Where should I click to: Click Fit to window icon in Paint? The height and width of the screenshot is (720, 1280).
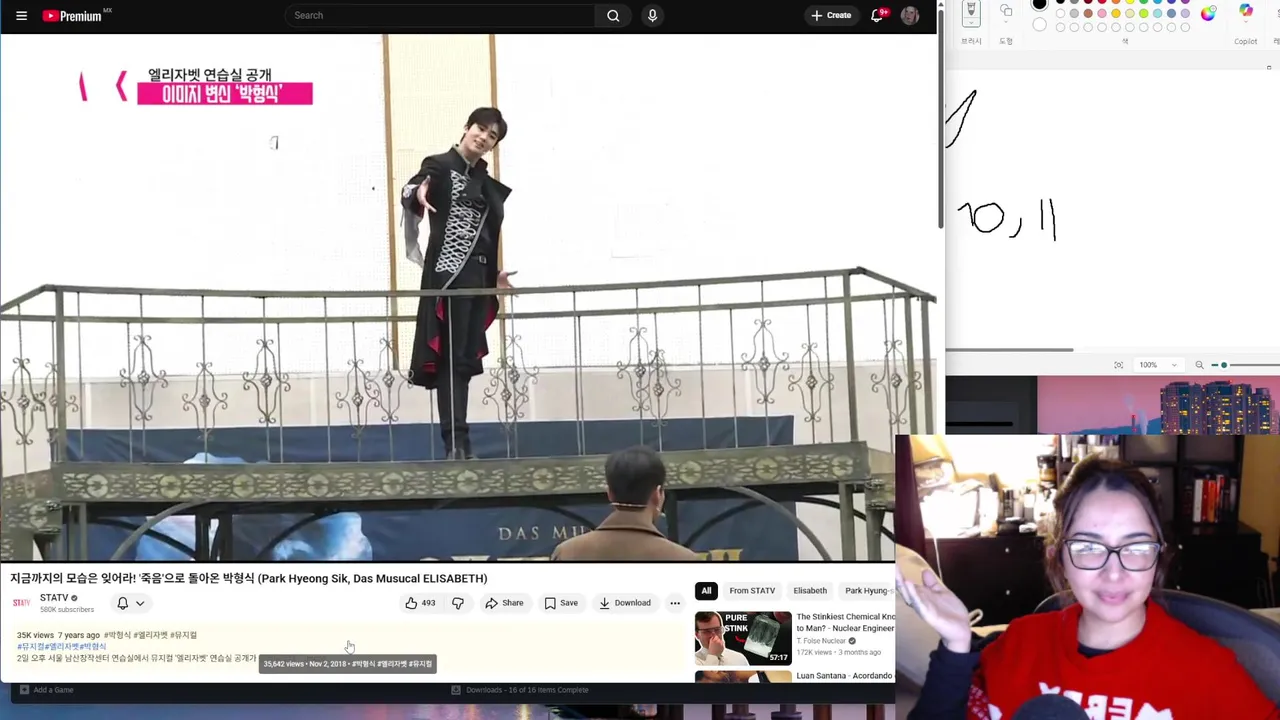tap(1118, 365)
